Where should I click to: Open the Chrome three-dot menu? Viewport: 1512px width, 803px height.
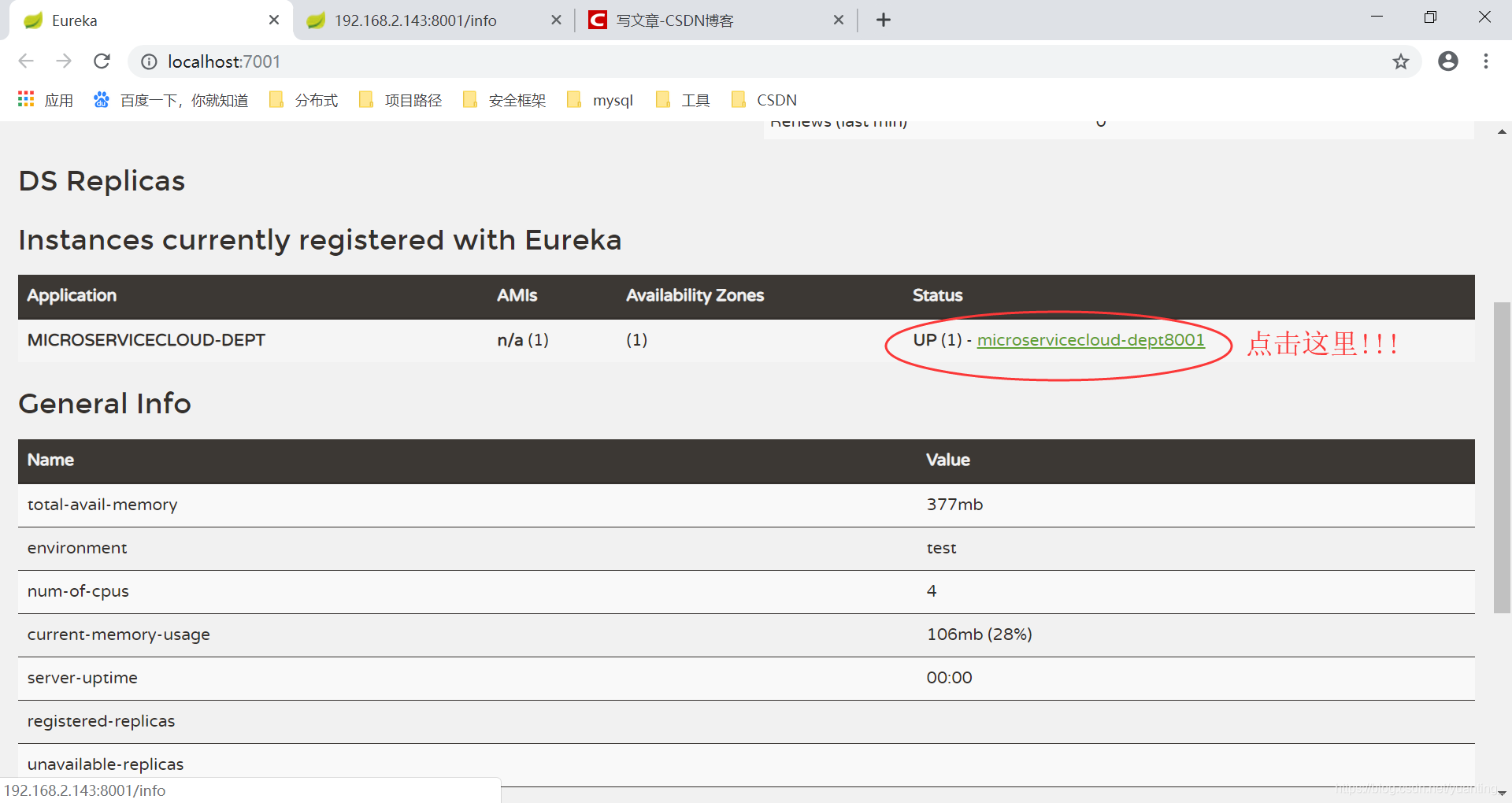click(x=1486, y=61)
